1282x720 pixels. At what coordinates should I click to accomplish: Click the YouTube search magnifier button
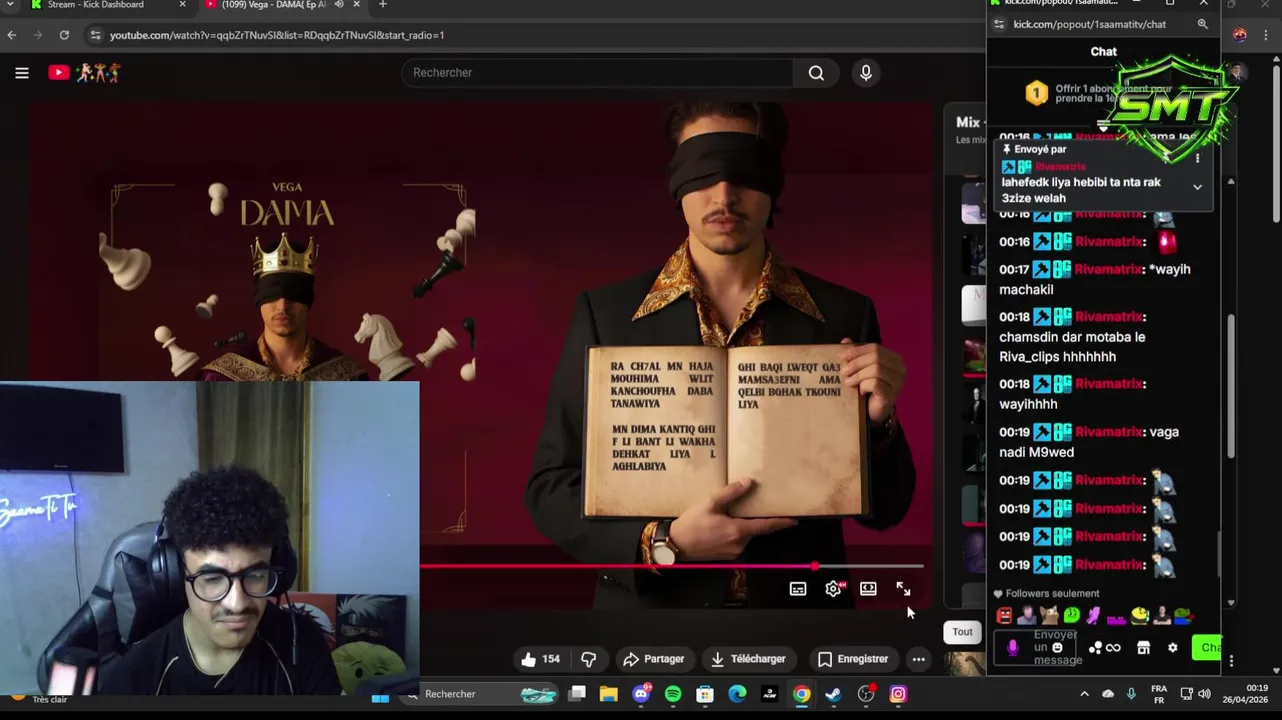tap(816, 73)
